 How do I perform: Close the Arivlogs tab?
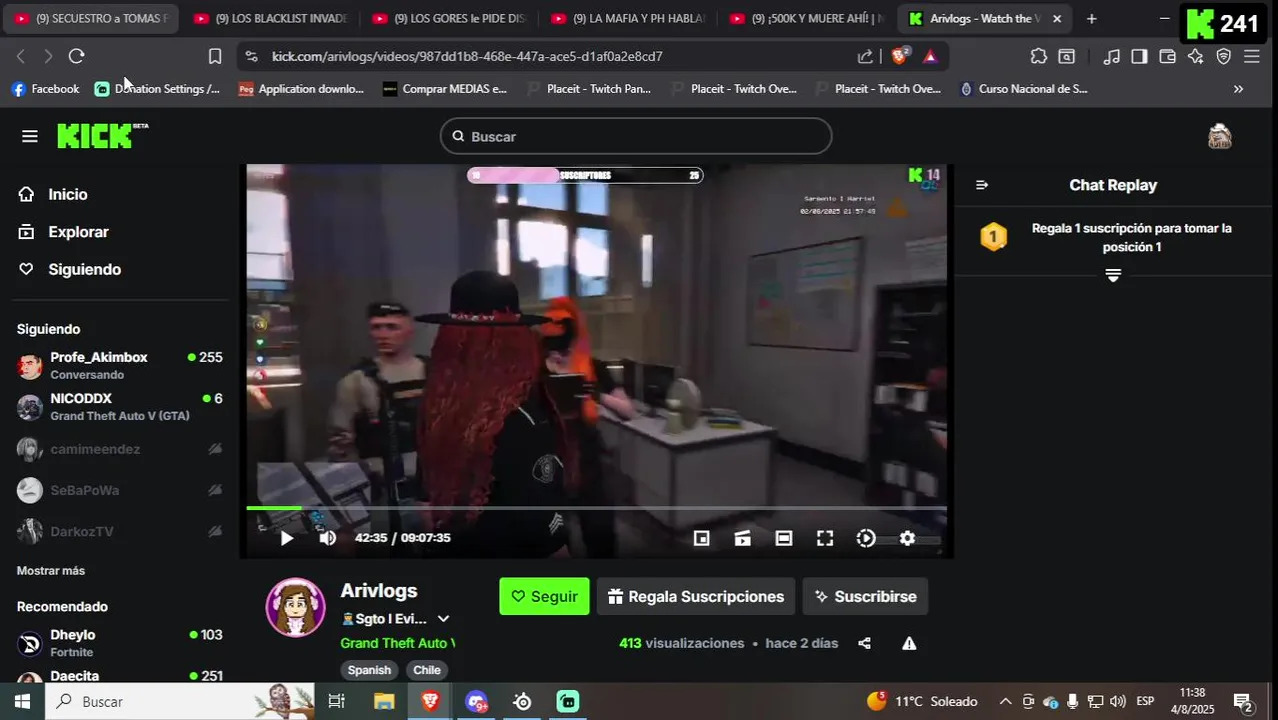(1057, 19)
